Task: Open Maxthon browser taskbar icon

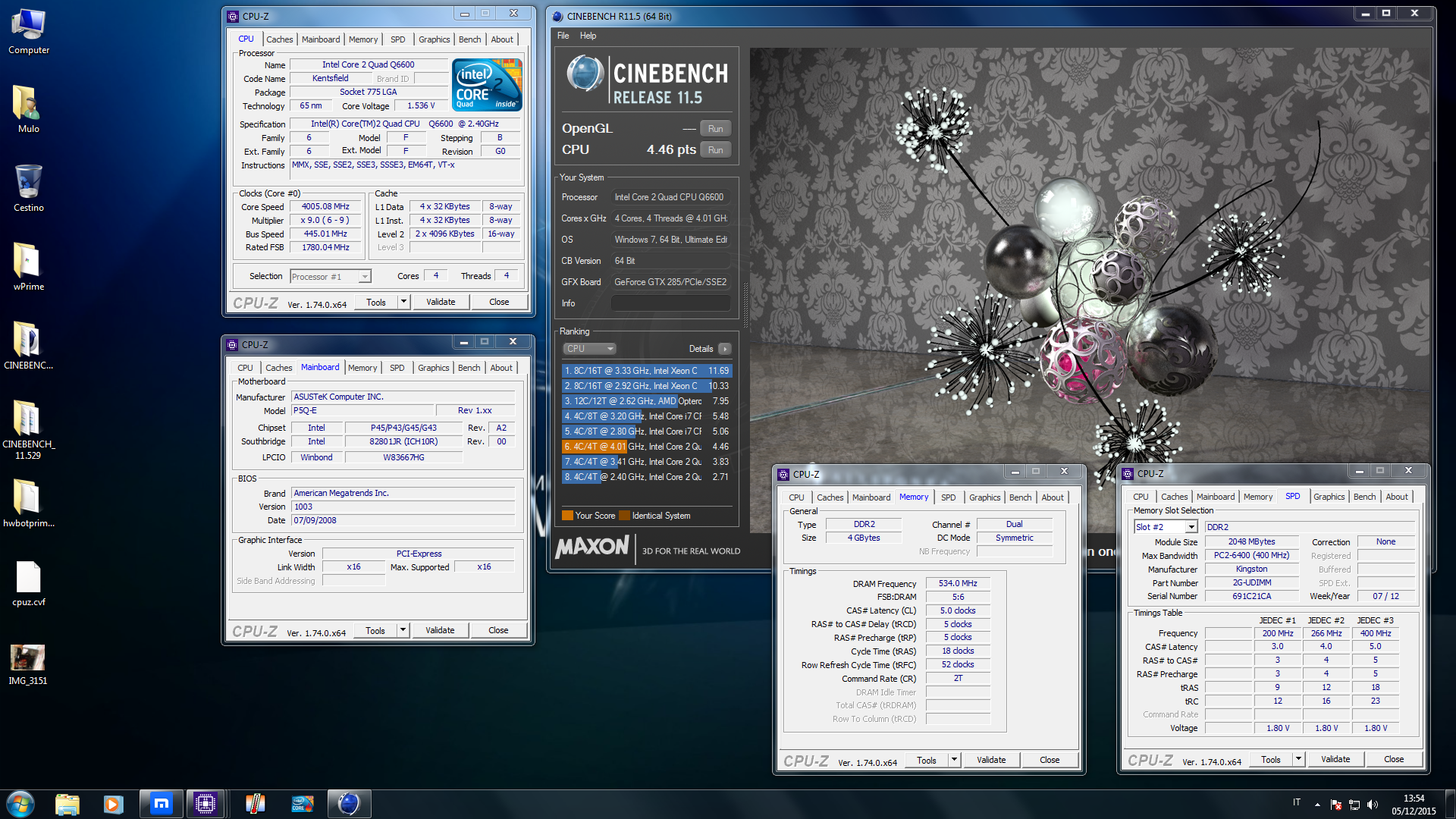Action: coord(161,804)
